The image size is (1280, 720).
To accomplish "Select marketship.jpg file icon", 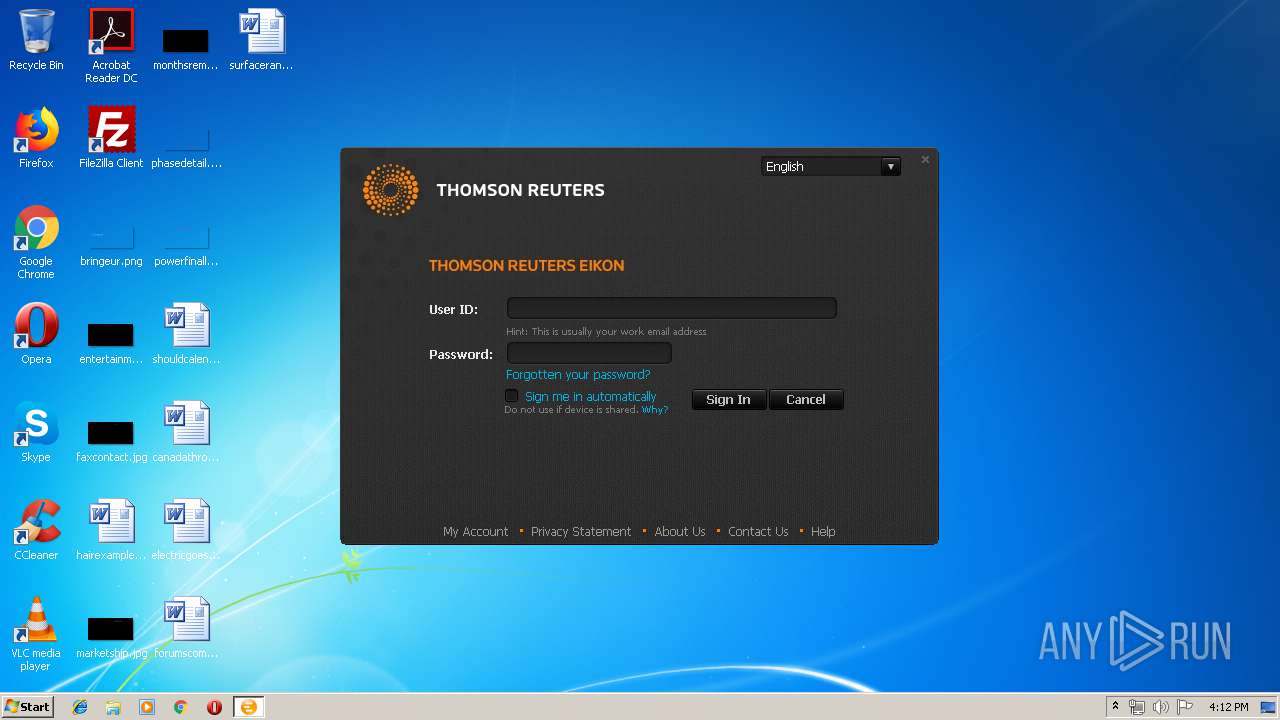I will [x=111, y=636].
